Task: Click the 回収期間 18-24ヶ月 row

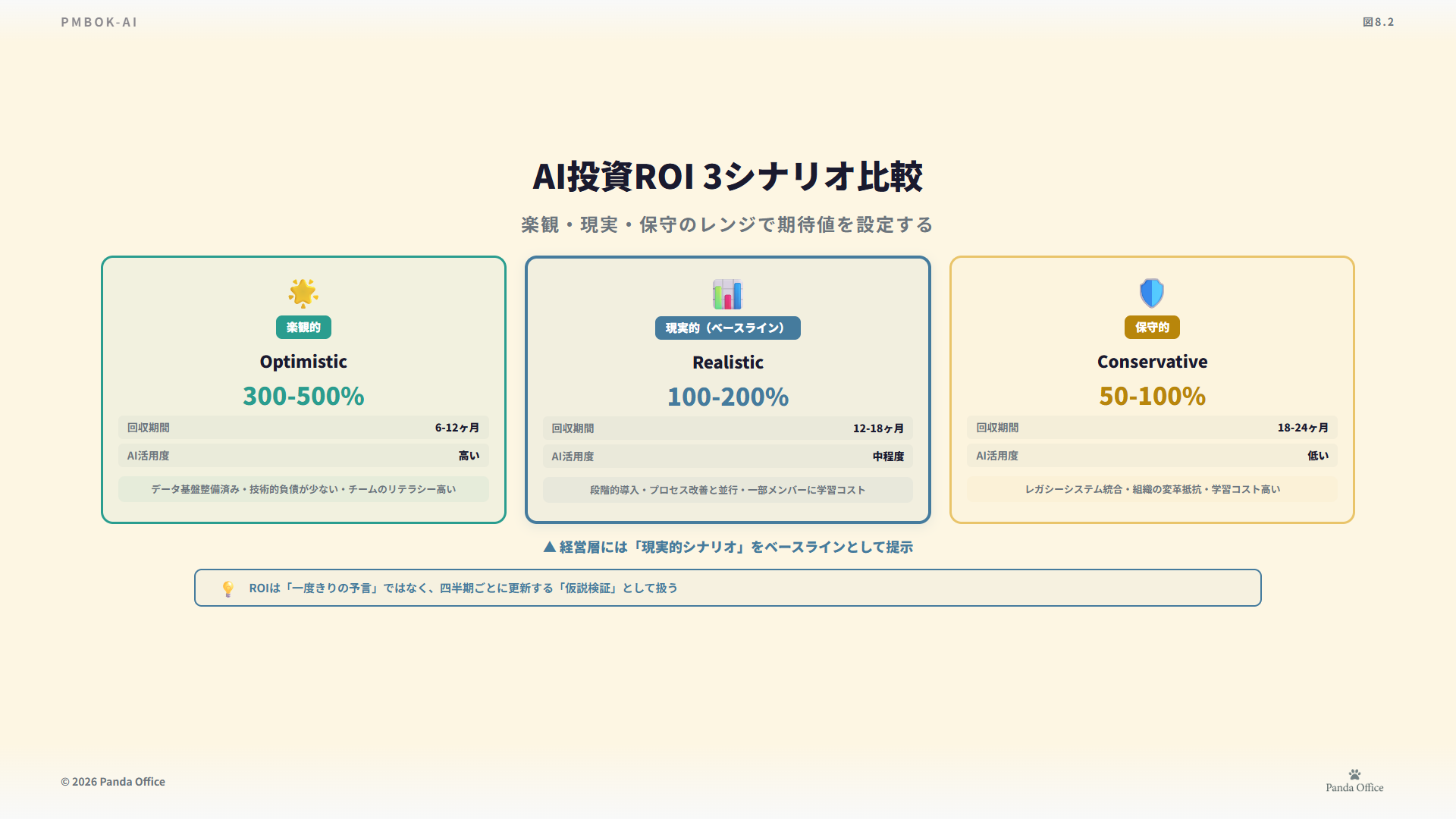Action: click(x=1151, y=428)
